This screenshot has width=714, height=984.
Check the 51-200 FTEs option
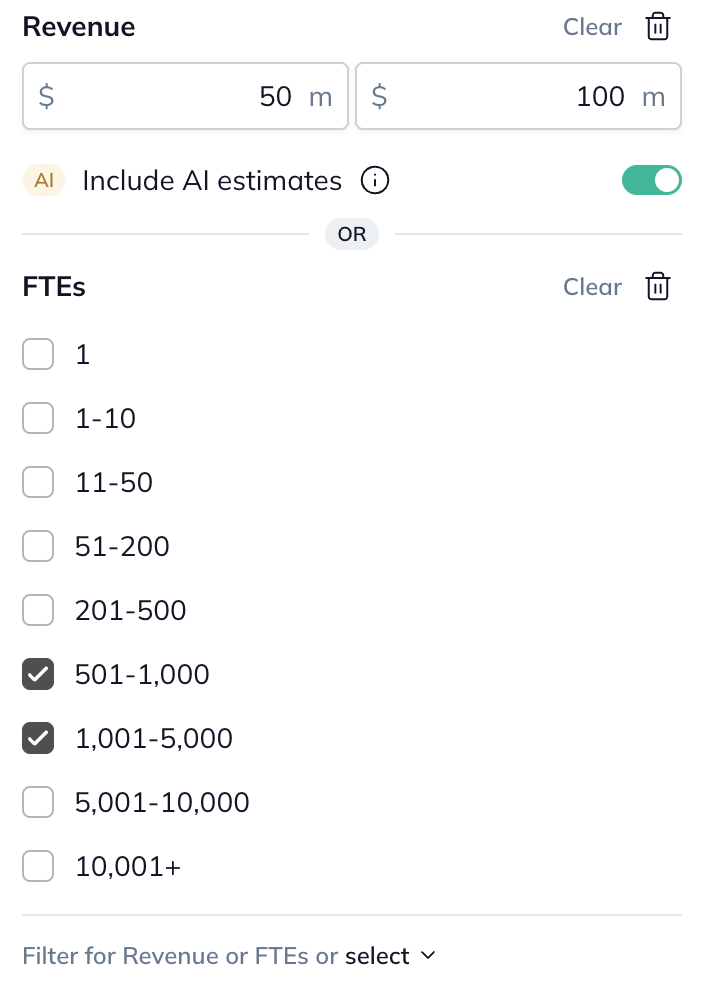38,547
